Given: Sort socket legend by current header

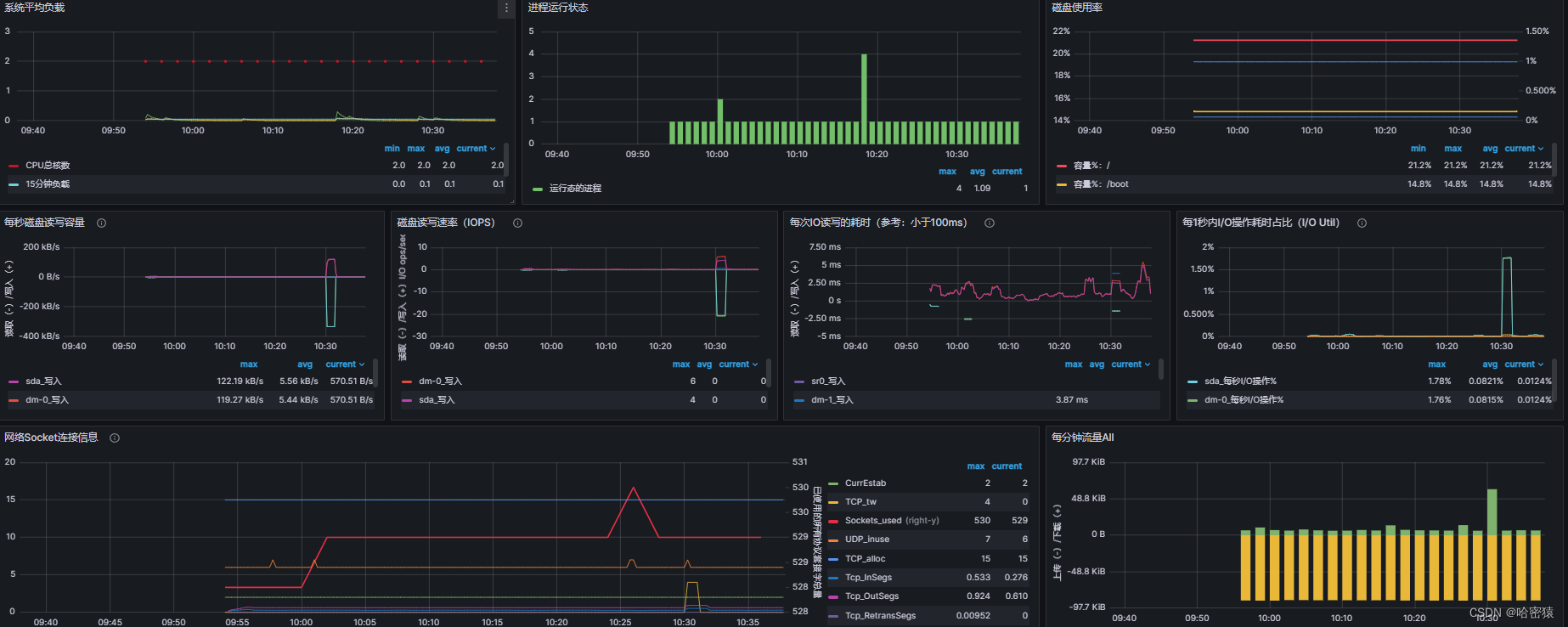Looking at the screenshot, I should (x=1007, y=466).
